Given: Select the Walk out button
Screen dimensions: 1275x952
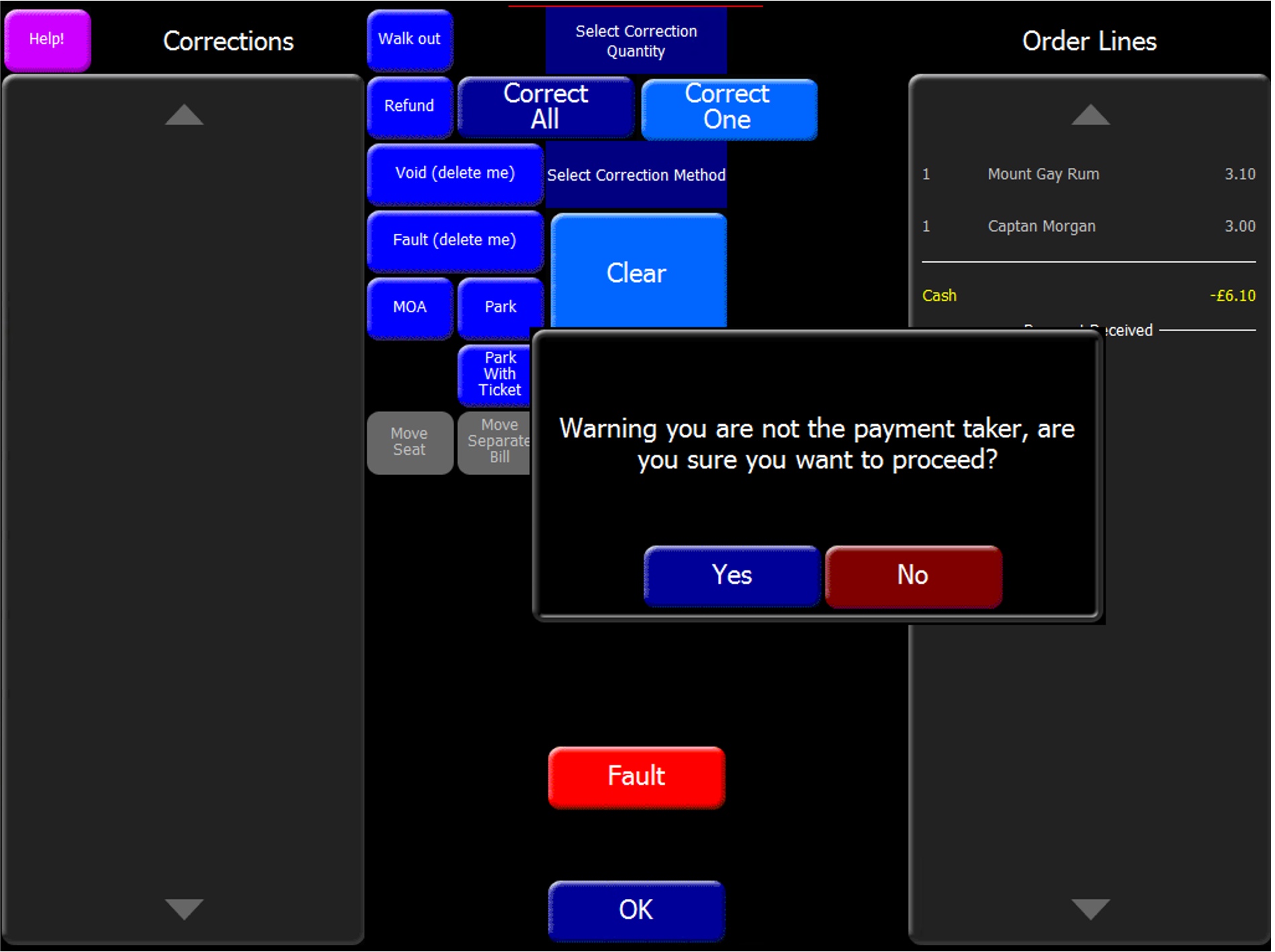Looking at the screenshot, I should click(x=409, y=40).
